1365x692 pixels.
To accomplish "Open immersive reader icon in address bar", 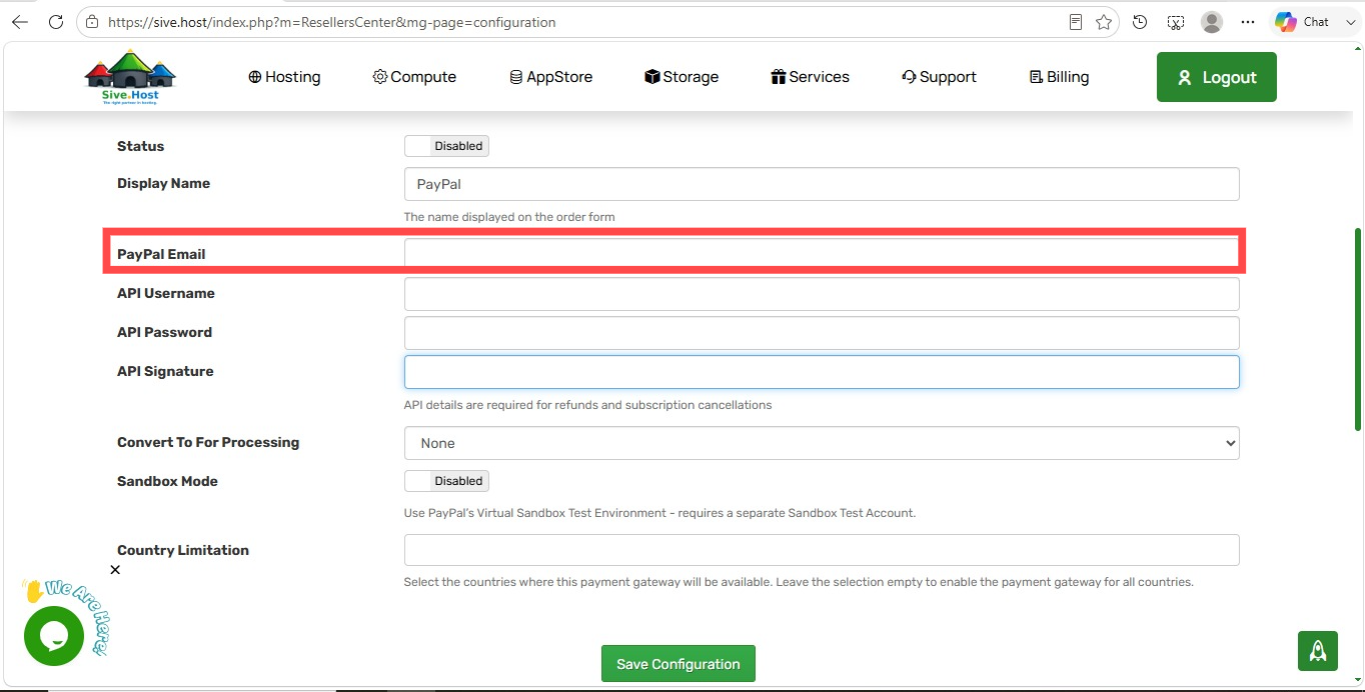I will click(x=1076, y=22).
